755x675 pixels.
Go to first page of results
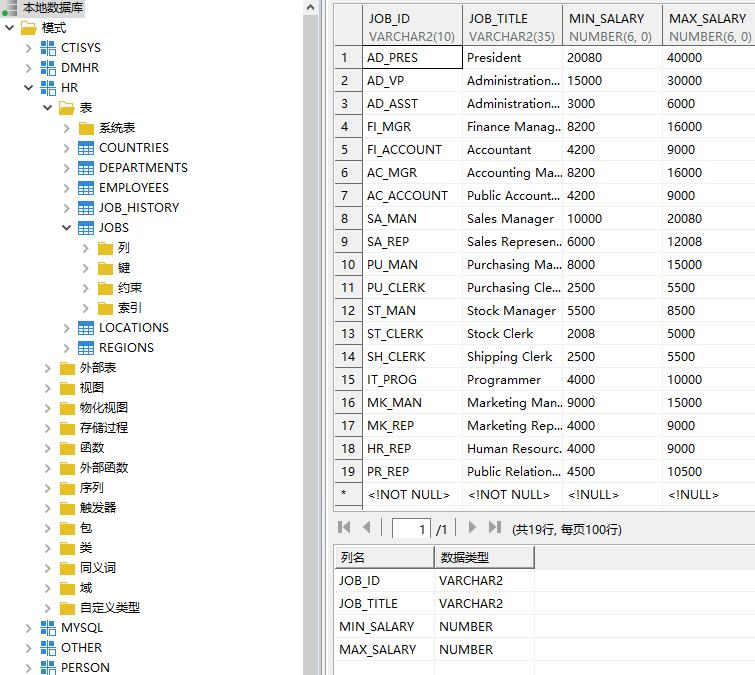click(x=344, y=528)
